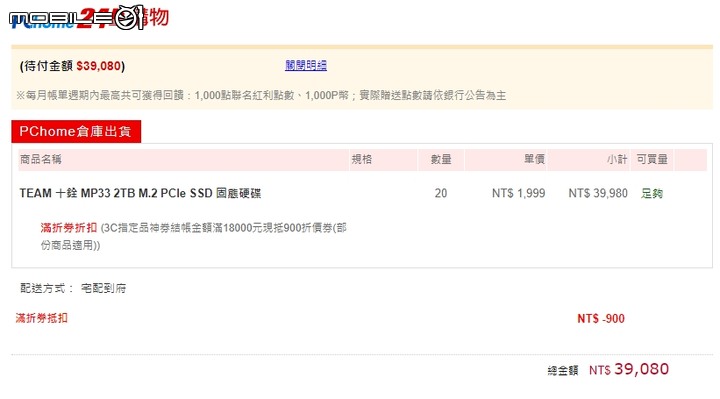This screenshot has width=720, height=399.
Task: Click the 關閉明細 link
Action: [x=306, y=65]
